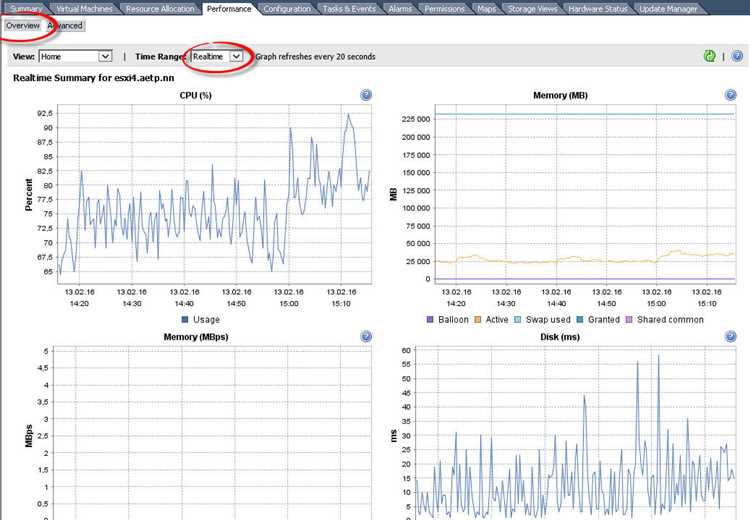This screenshot has height=520, width=750.
Task: Open the Summary tab
Action: [x=26, y=9]
